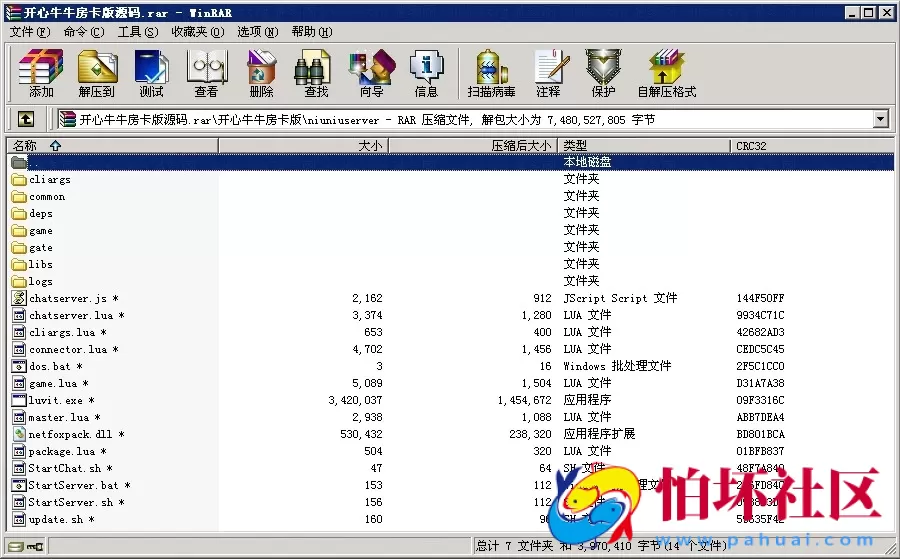Select the package.lua file name
The image size is (900, 559).
tap(68, 451)
